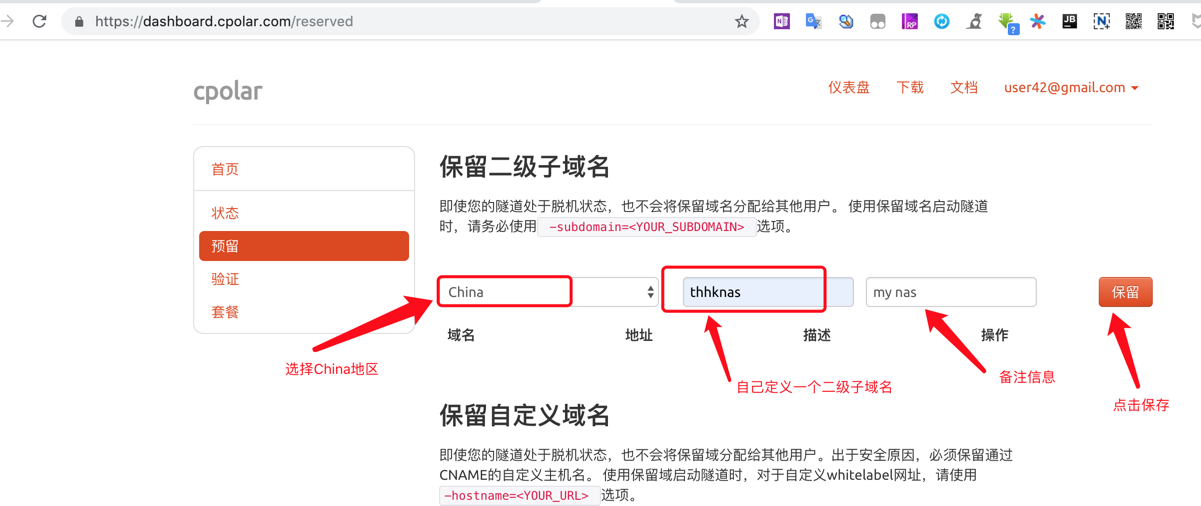1201x506 pixels.
Task: Open the 文档 documentation link
Action: tap(964, 88)
